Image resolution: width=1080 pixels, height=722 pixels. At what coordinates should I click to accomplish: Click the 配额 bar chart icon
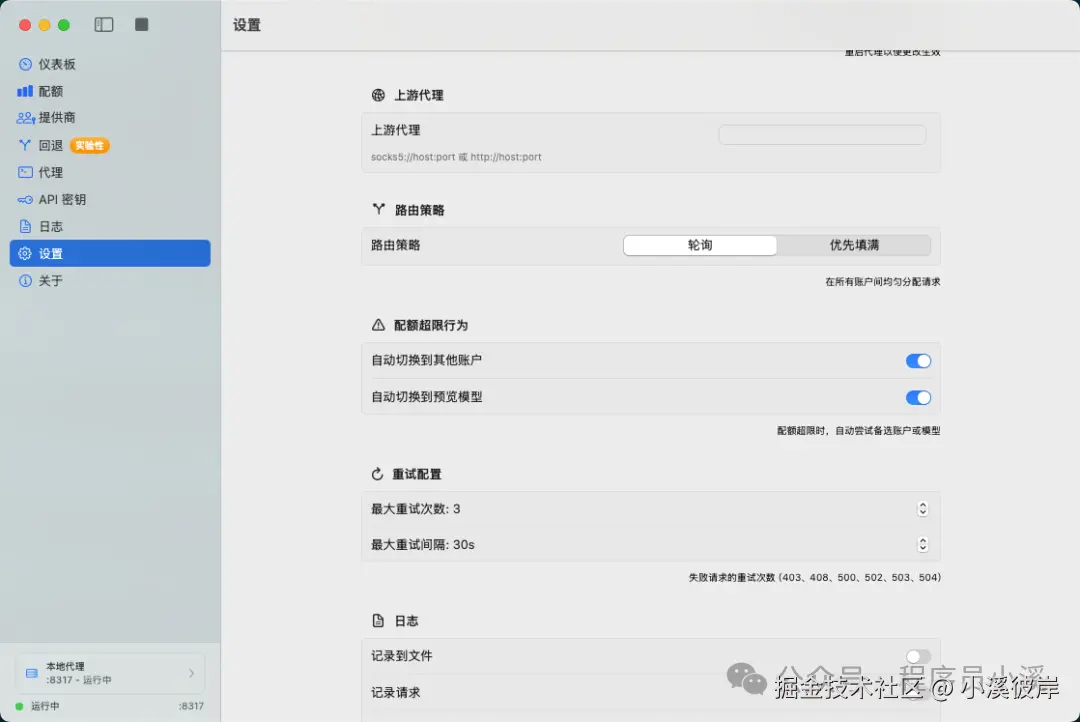25,91
